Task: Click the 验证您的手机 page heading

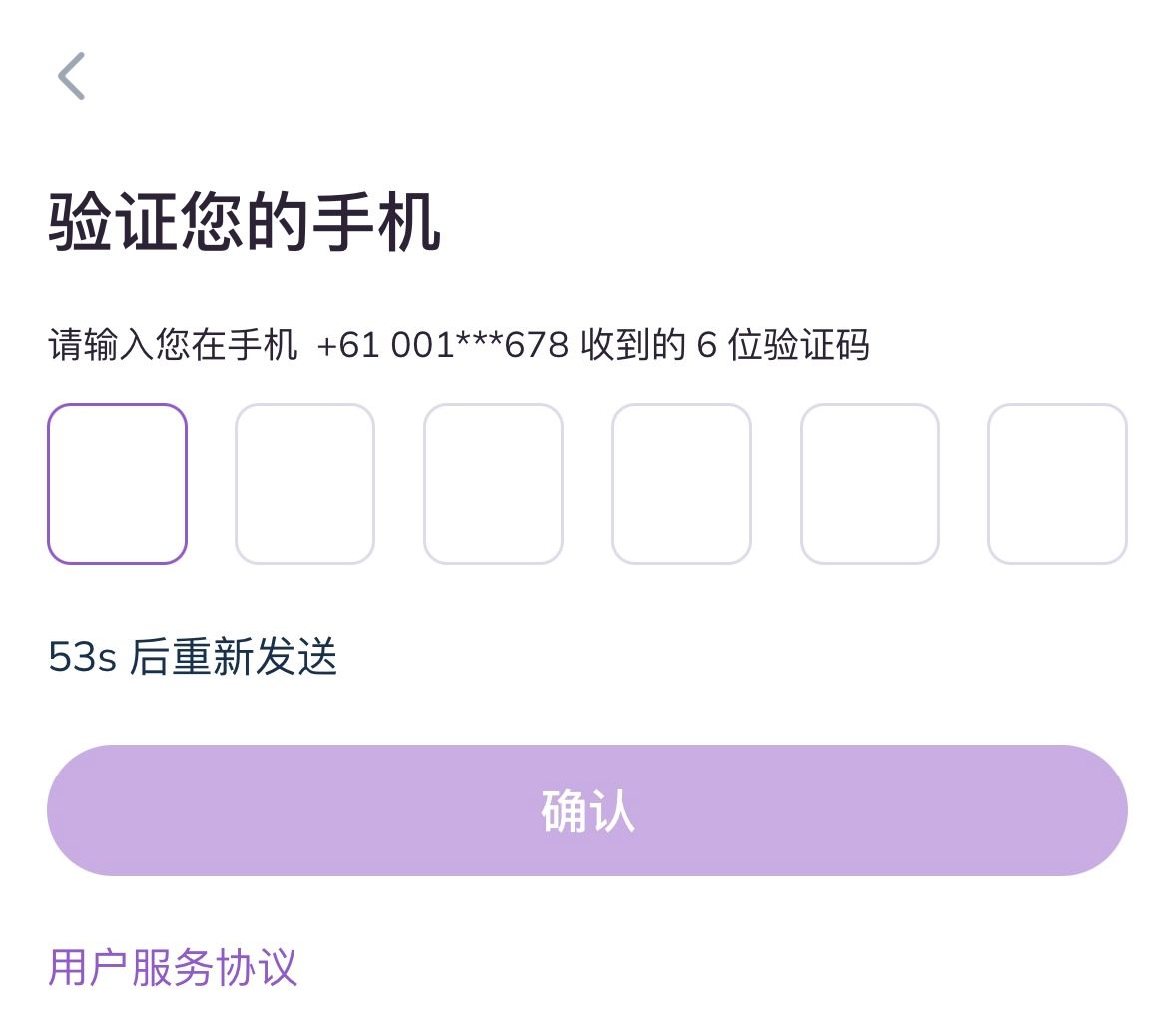Action: pyautogui.click(x=245, y=222)
